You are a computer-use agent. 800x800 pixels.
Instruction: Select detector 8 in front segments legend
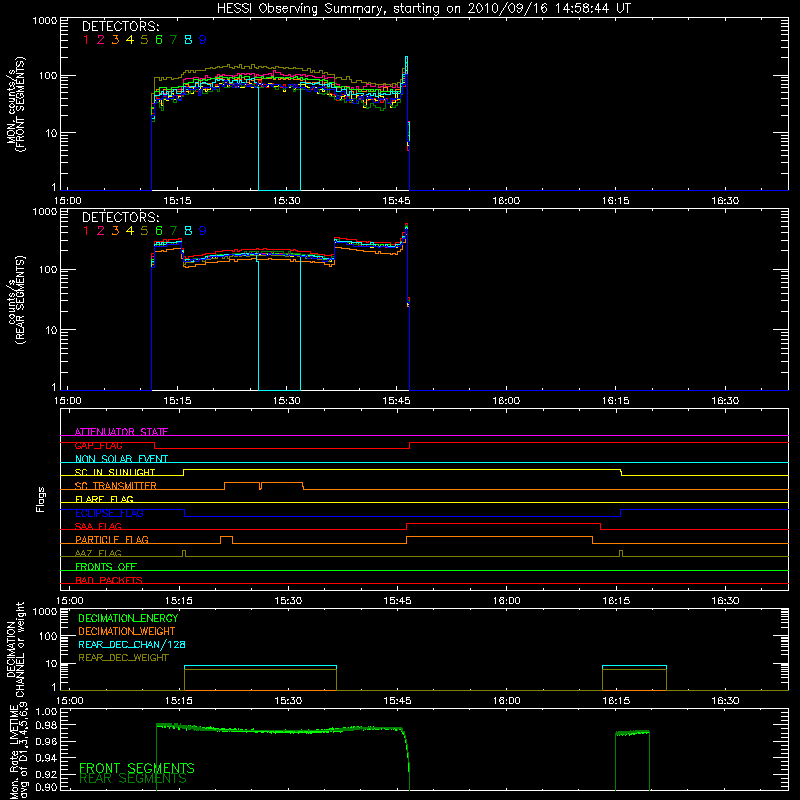point(188,40)
